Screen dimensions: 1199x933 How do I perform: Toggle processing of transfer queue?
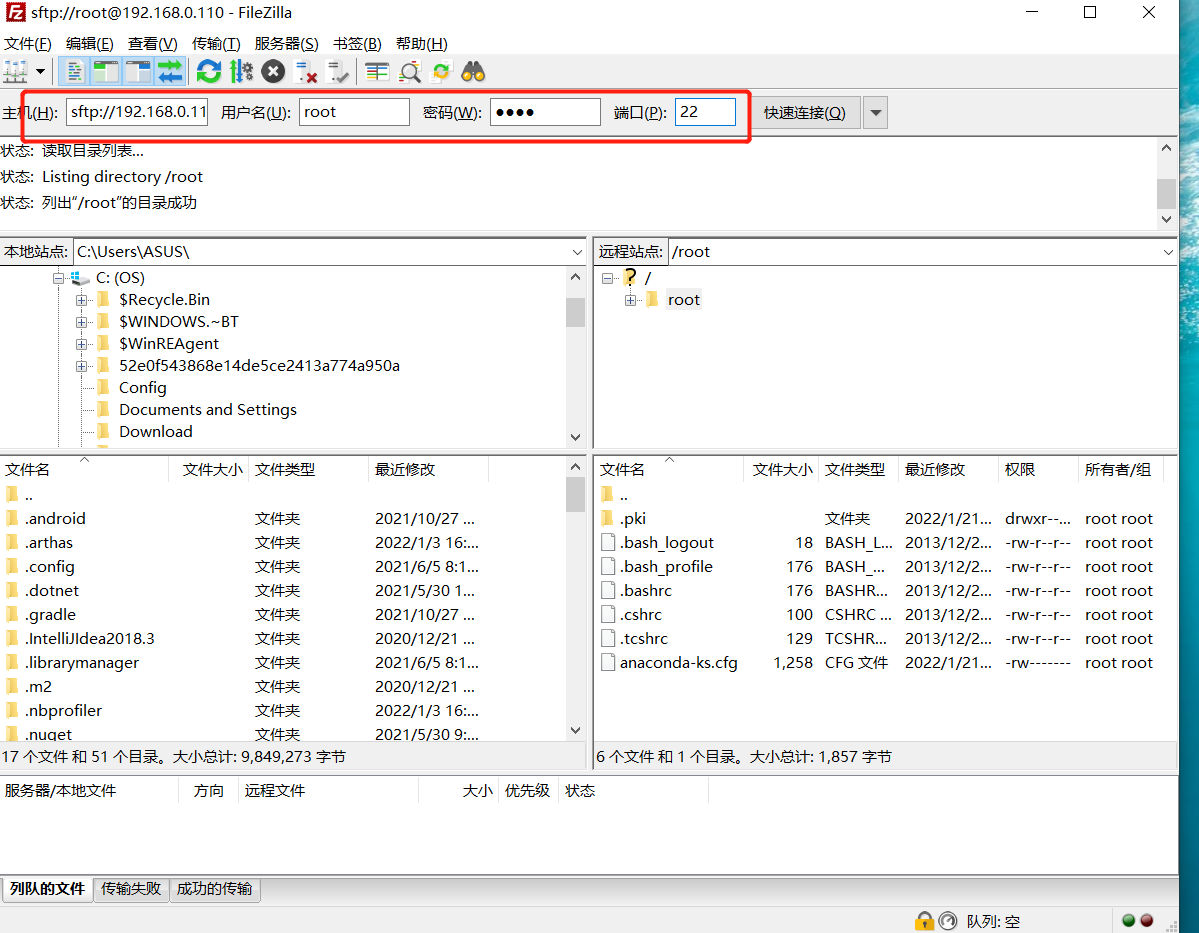coord(241,72)
